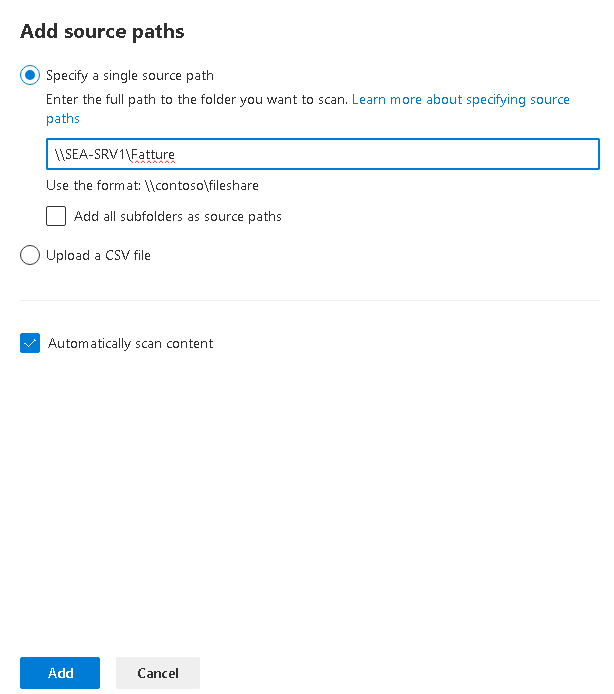
Task: Click the Add button
Action: click(60, 673)
